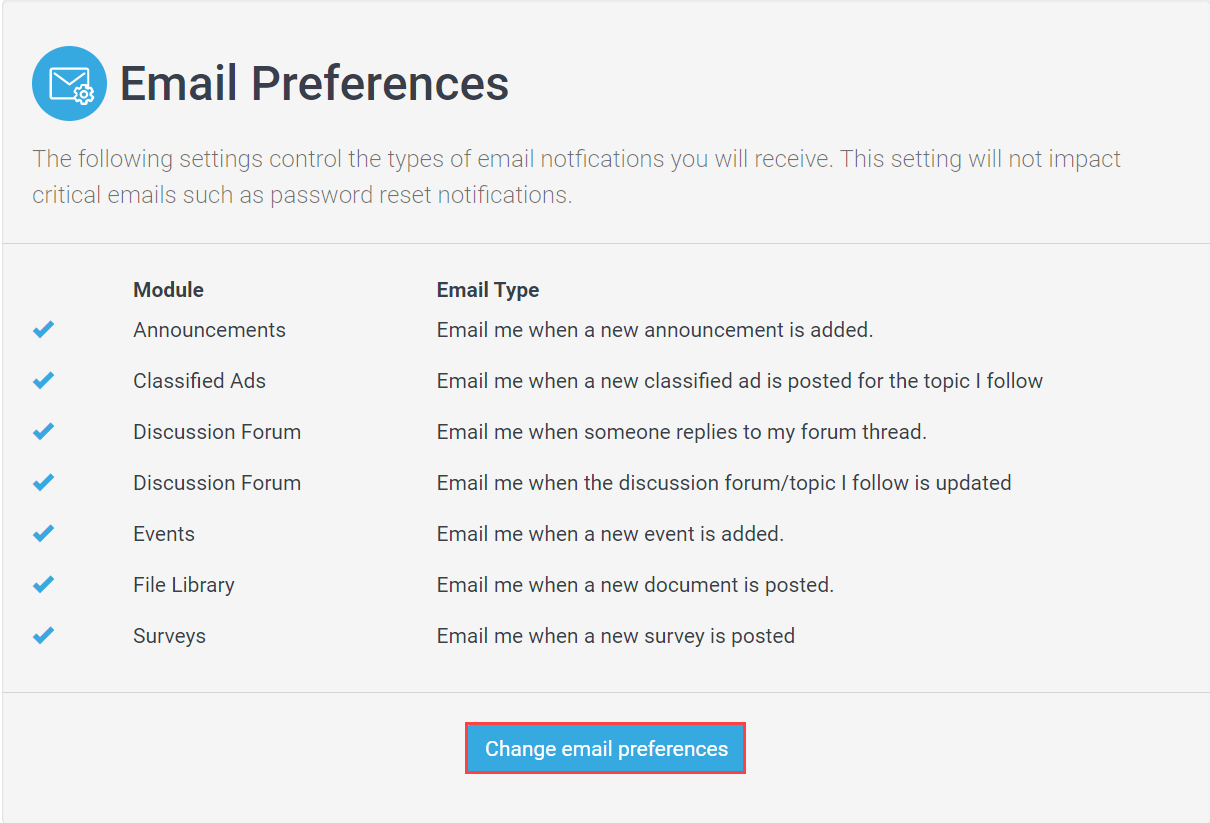Screen dimensions: 1210x823
Task: Click the Classified Ads module name
Action: (199, 381)
